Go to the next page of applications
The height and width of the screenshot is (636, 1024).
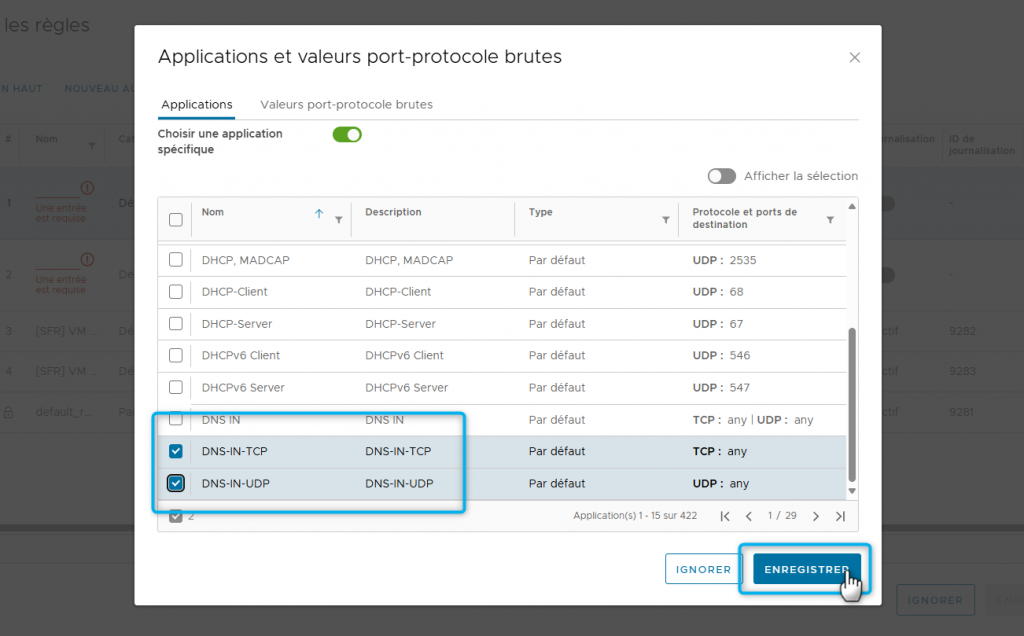pos(816,516)
